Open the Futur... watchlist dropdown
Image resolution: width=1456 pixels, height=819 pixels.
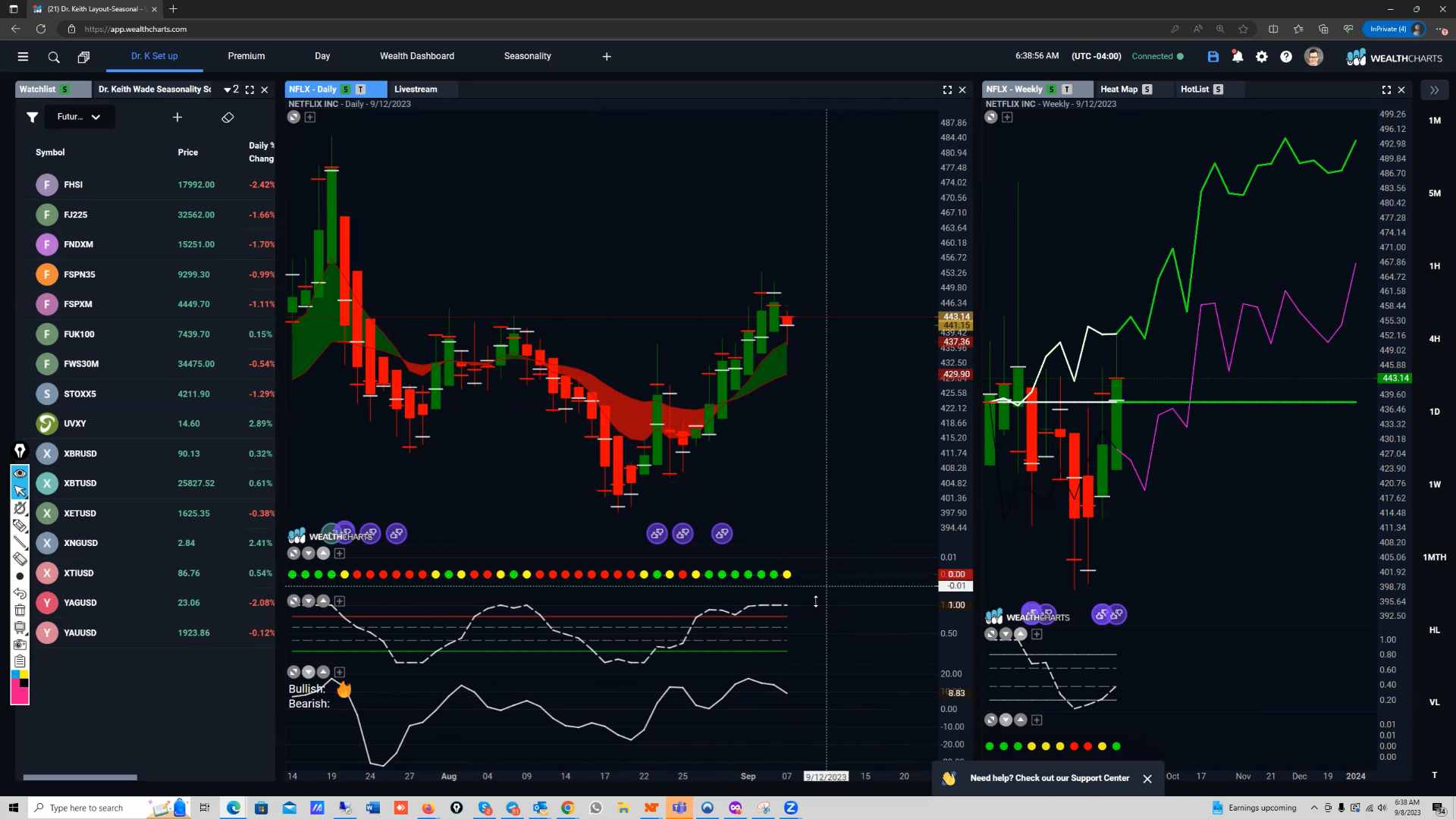pos(79,117)
